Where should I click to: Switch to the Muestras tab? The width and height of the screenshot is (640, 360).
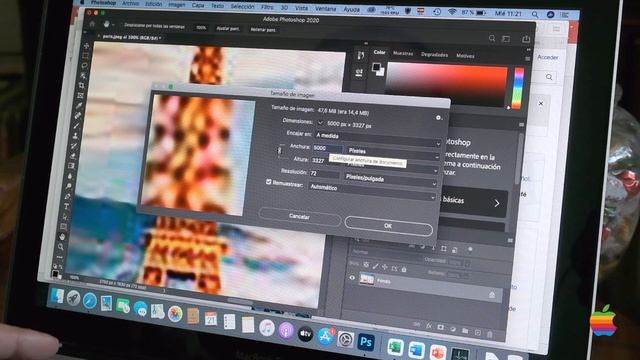coord(403,53)
